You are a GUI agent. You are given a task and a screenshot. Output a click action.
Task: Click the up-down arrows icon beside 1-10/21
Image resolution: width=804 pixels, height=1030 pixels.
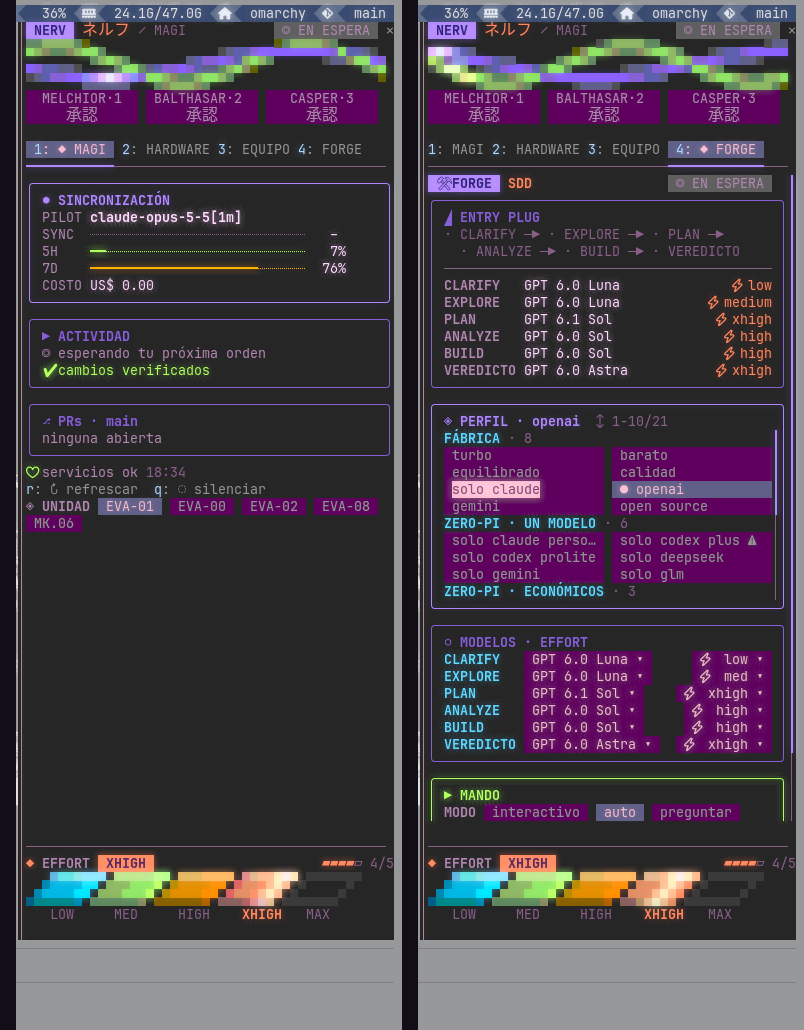tap(600, 421)
